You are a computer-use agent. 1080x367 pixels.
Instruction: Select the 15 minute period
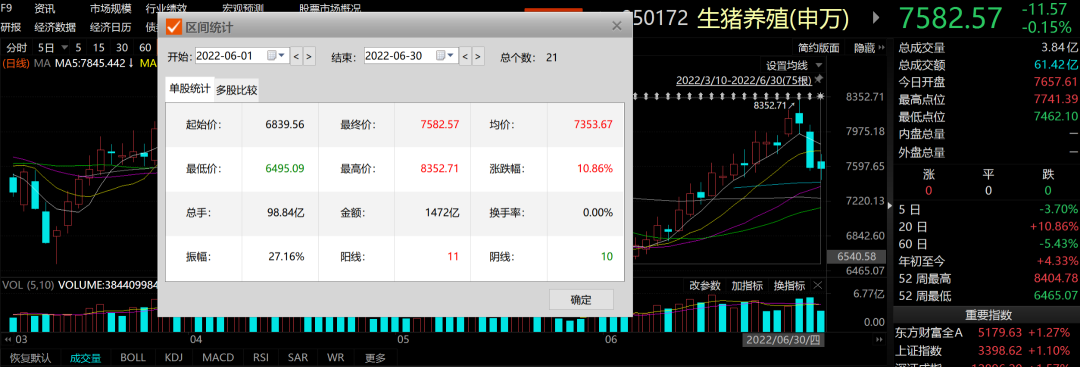click(x=99, y=48)
